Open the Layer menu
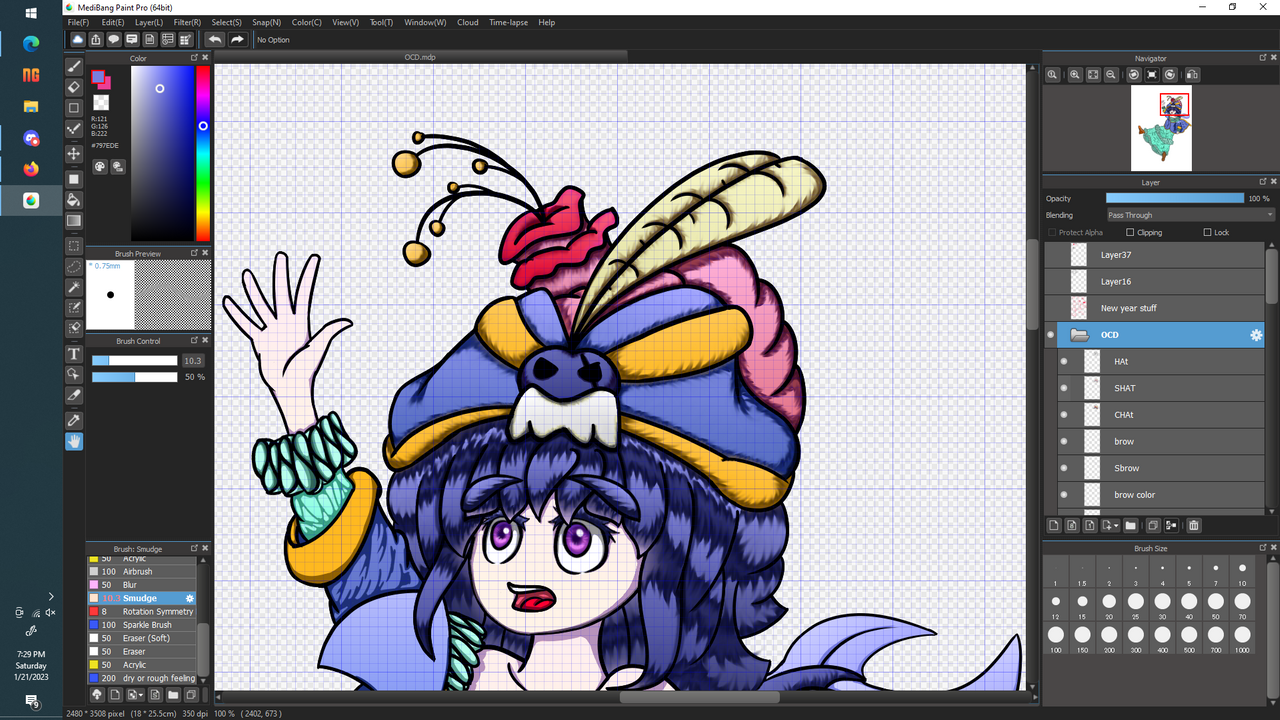 tap(149, 22)
